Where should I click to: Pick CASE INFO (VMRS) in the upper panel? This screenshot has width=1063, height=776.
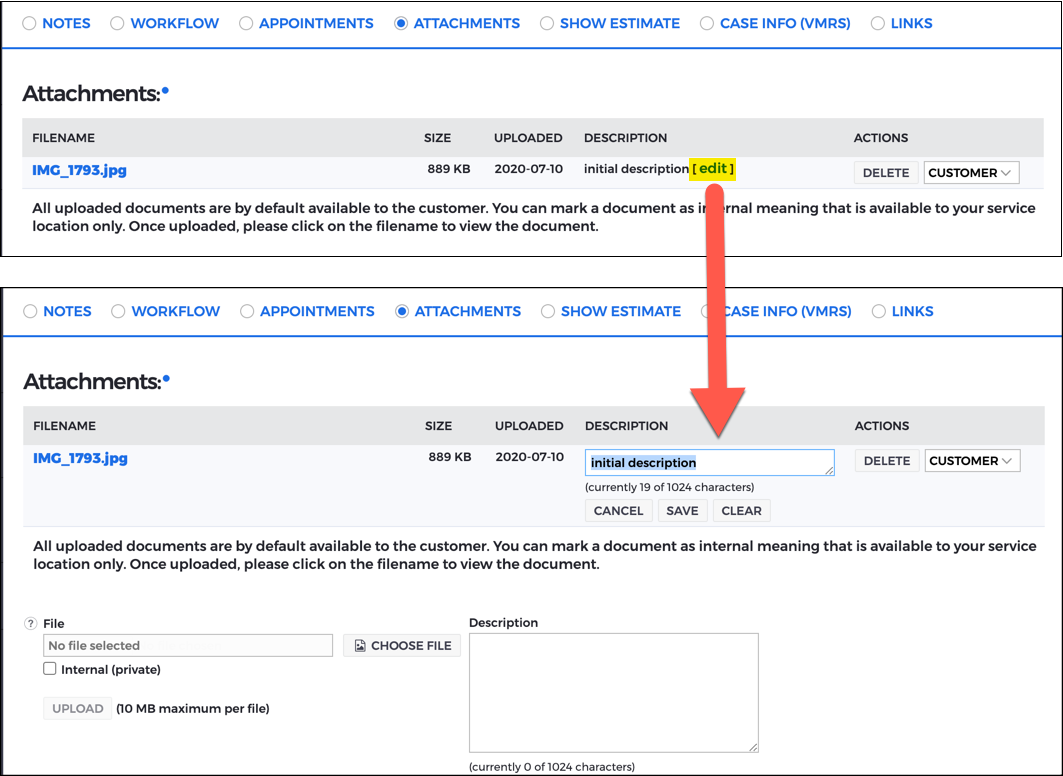(x=707, y=23)
